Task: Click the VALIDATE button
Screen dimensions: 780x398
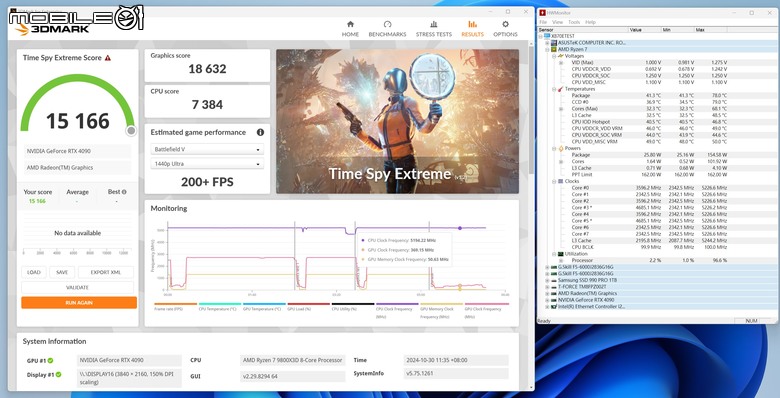Action: coord(78,287)
